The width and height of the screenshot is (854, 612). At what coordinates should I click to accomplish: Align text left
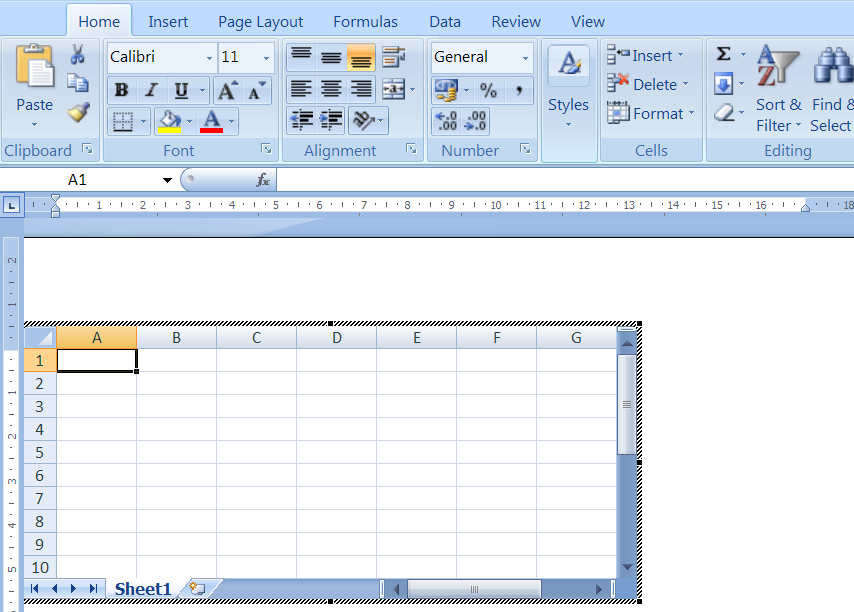[x=301, y=89]
